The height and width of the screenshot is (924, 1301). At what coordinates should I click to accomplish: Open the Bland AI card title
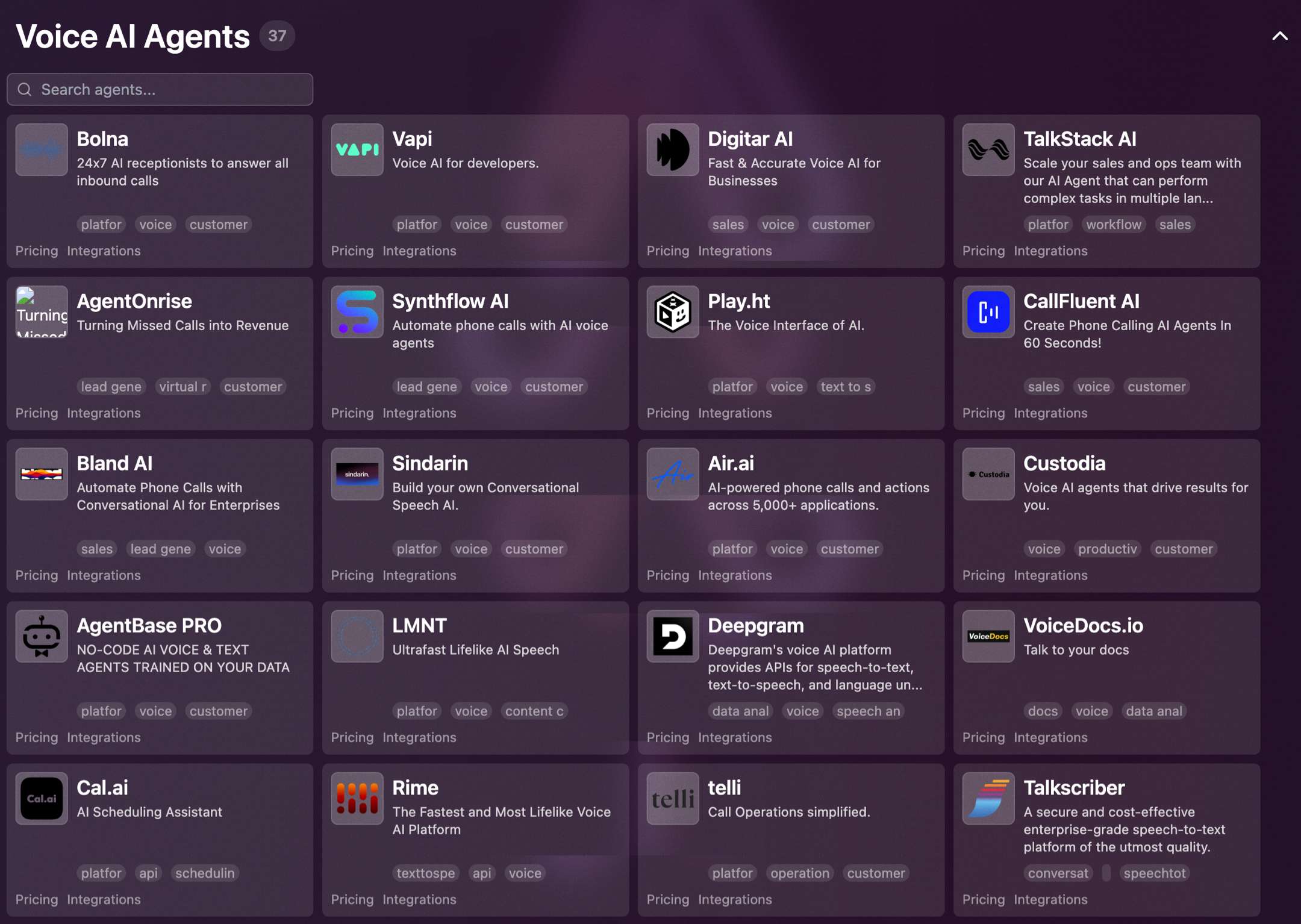coord(114,463)
